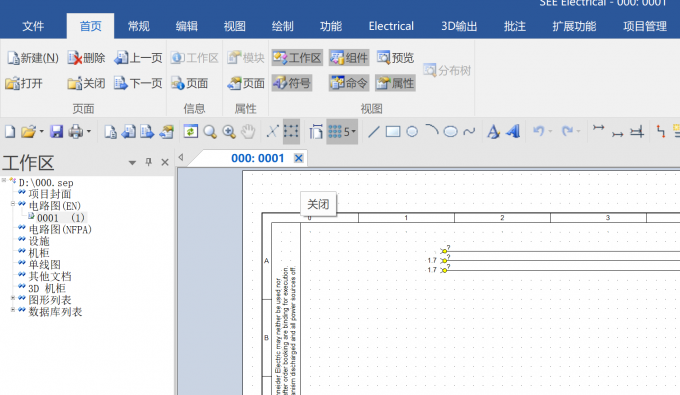Screen dimensions: 680x395
Task: Go to previous page via left-arrow page icon
Action: (128, 131)
